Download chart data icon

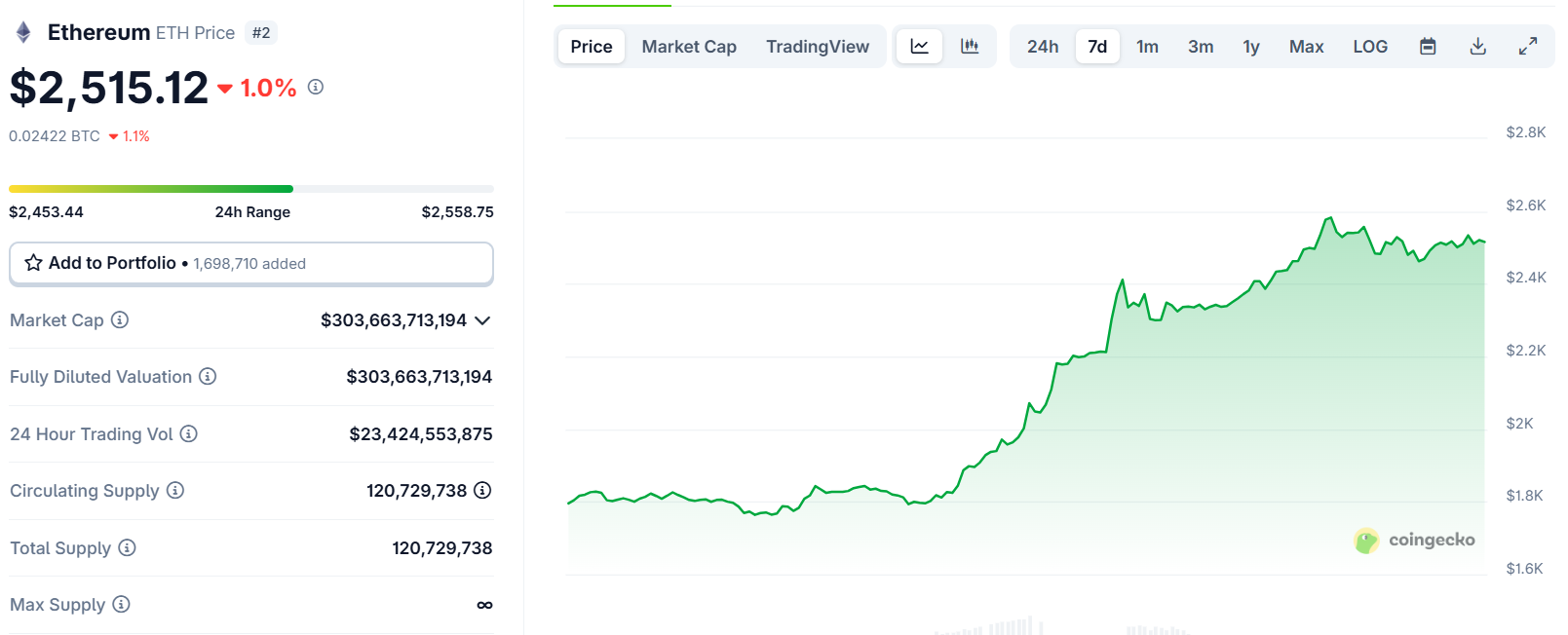coord(1478,46)
